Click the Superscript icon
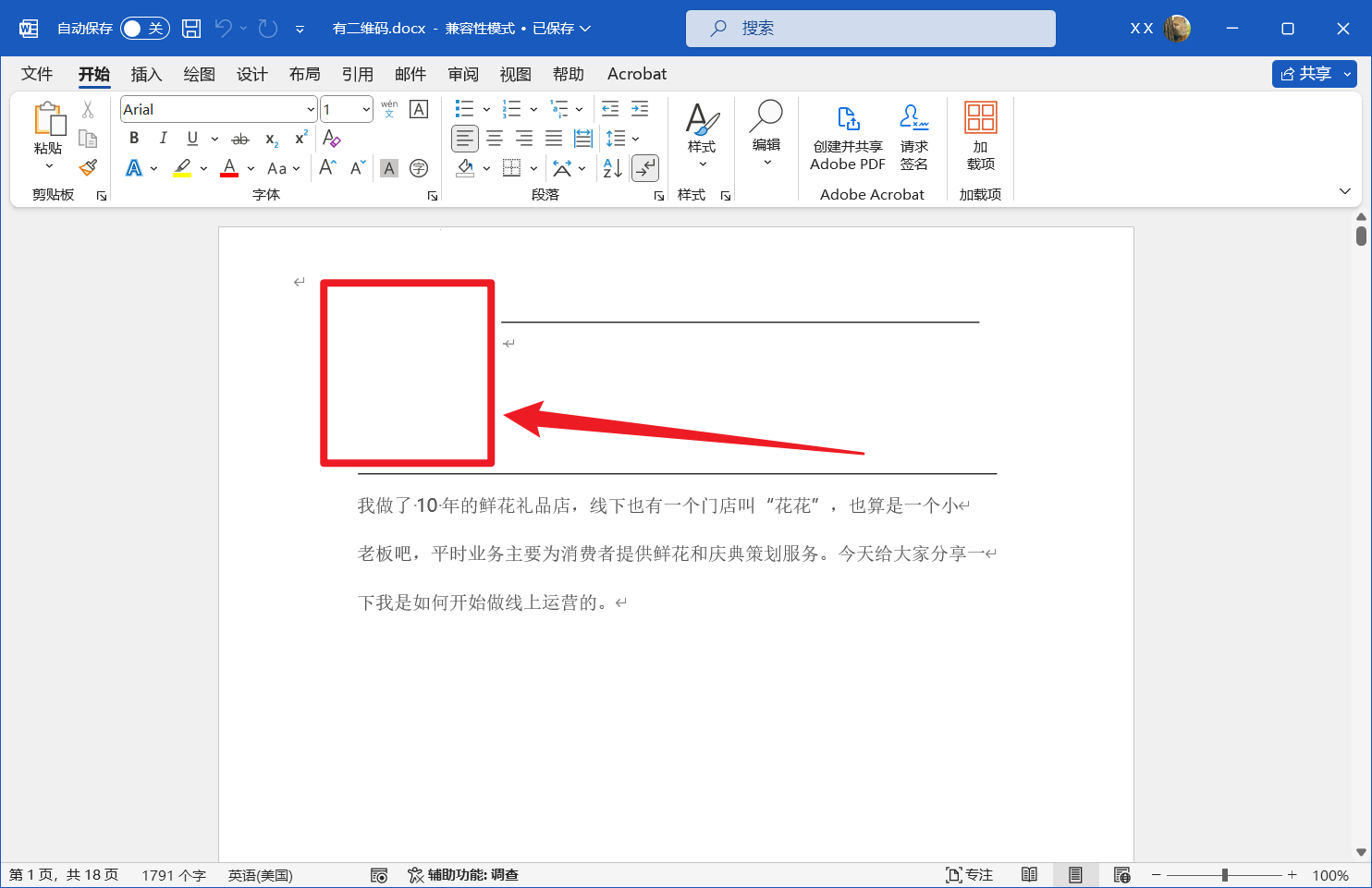The width and height of the screenshot is (1372, 888). (x=300, y=139)
